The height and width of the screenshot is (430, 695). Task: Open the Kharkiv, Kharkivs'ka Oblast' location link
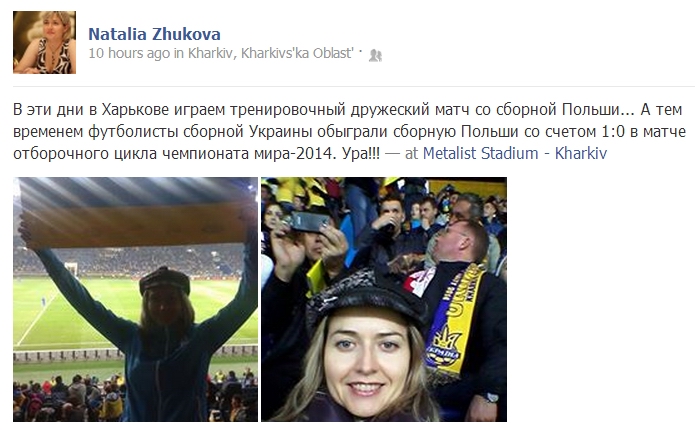[271, 53]
